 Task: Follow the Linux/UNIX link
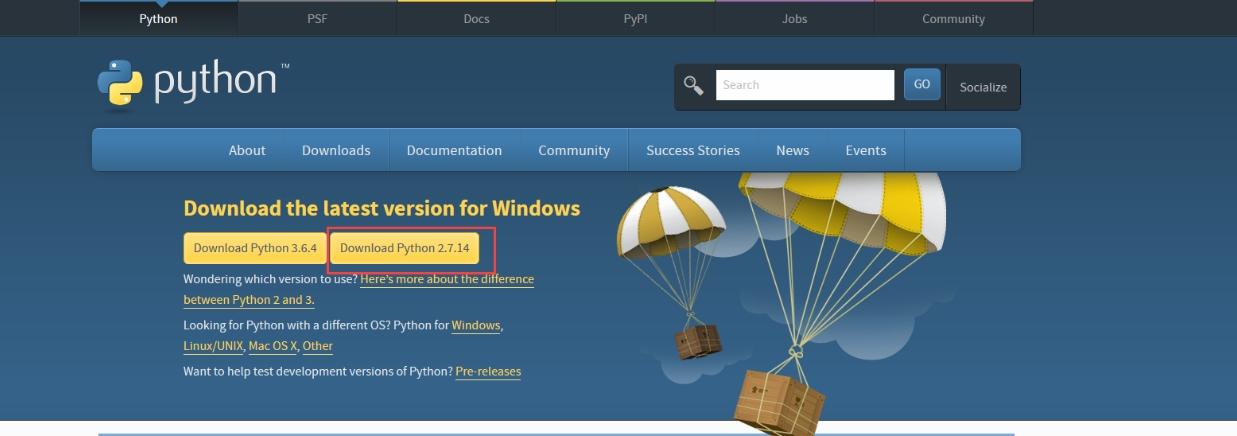point(213,346)
